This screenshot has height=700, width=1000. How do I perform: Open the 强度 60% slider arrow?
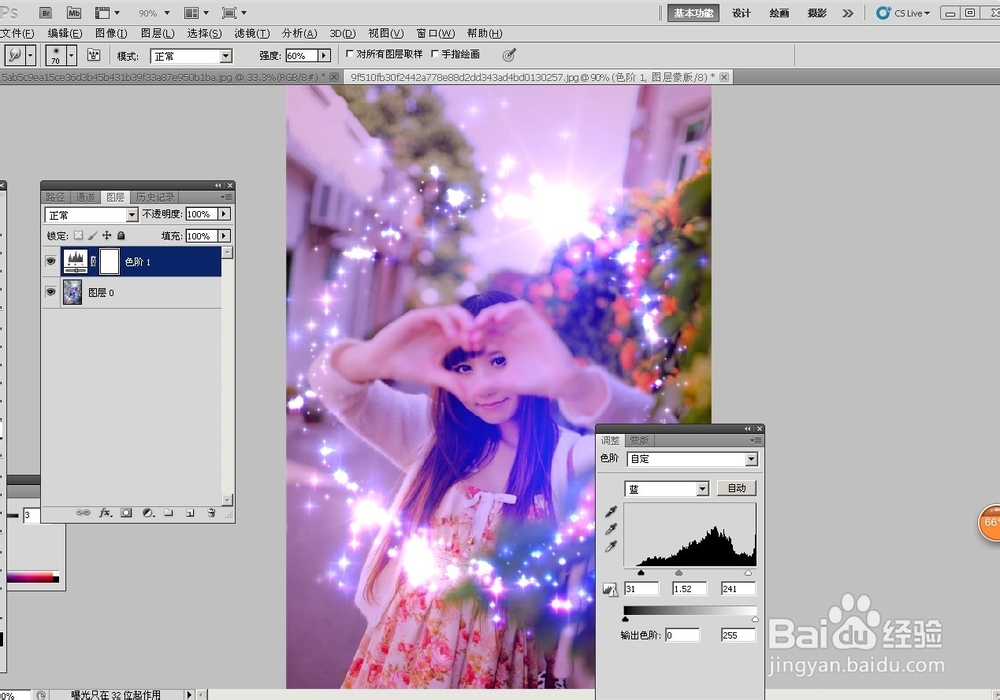tap(324, 55)
